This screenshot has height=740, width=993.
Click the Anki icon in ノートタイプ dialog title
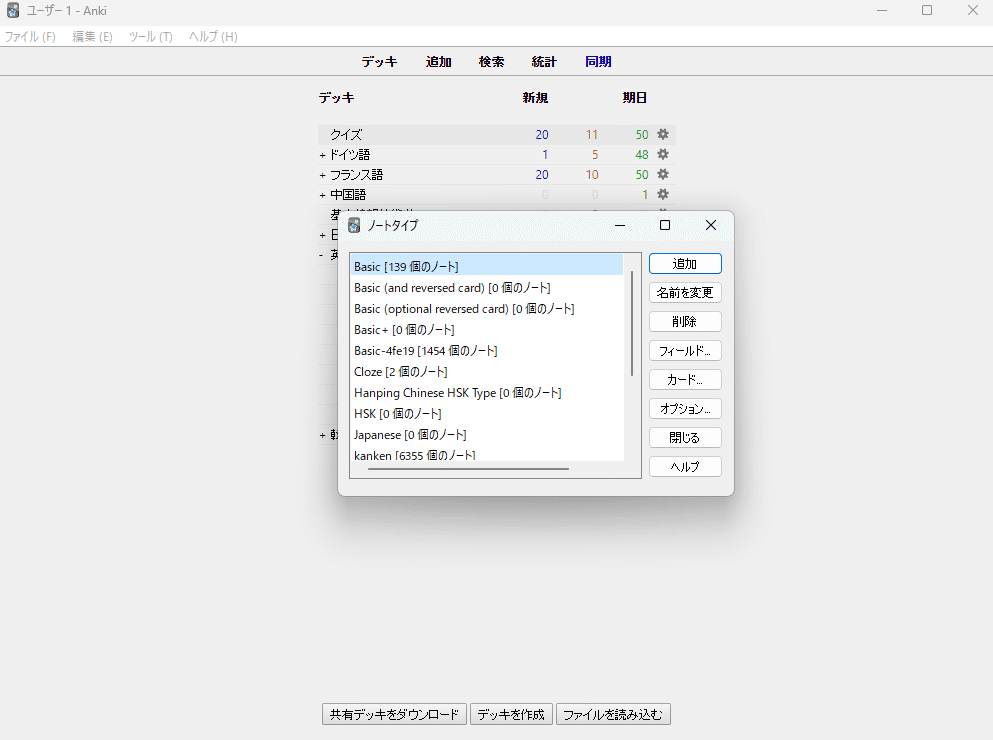point(354,225)
